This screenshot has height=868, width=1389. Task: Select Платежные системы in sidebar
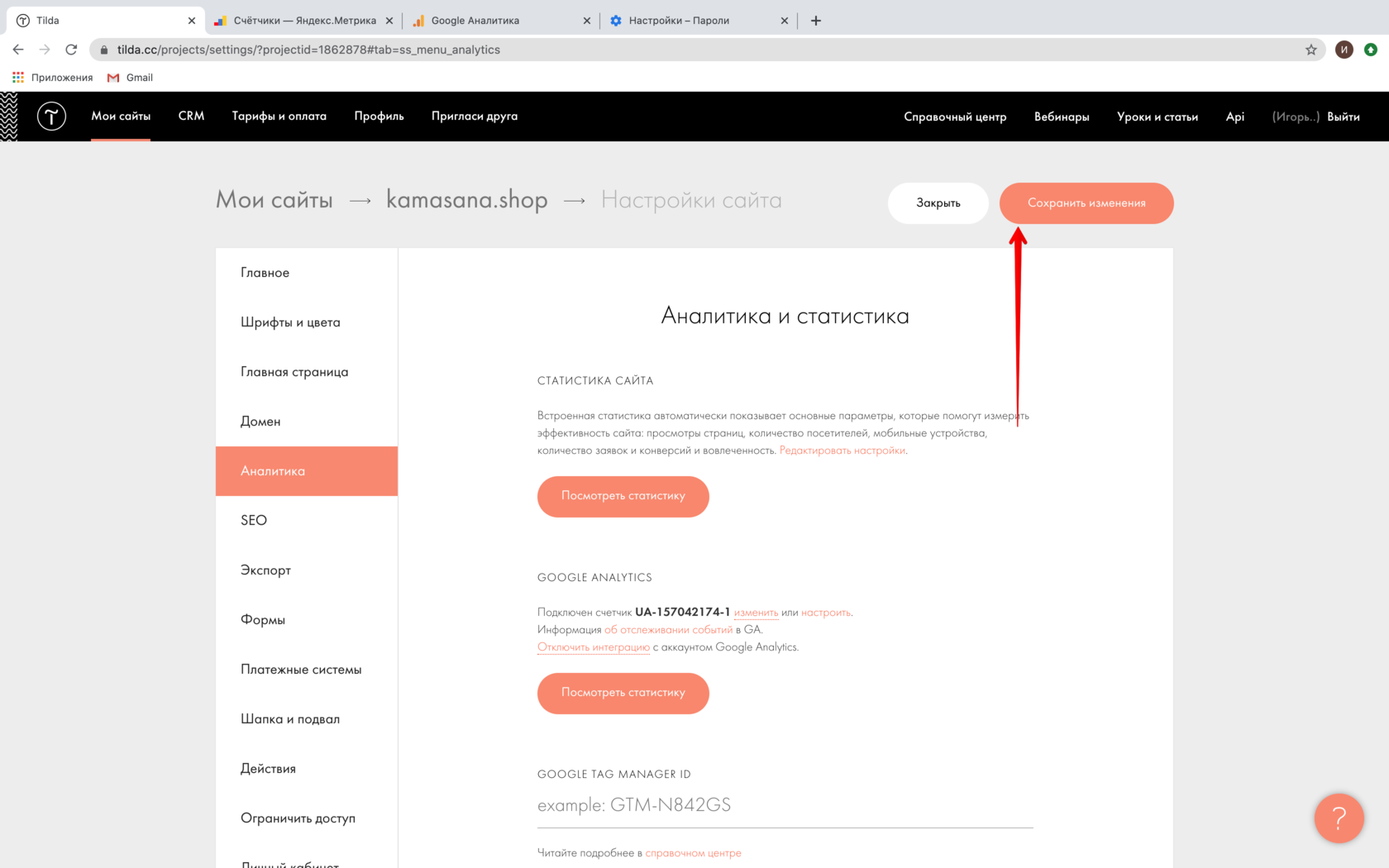307,670
